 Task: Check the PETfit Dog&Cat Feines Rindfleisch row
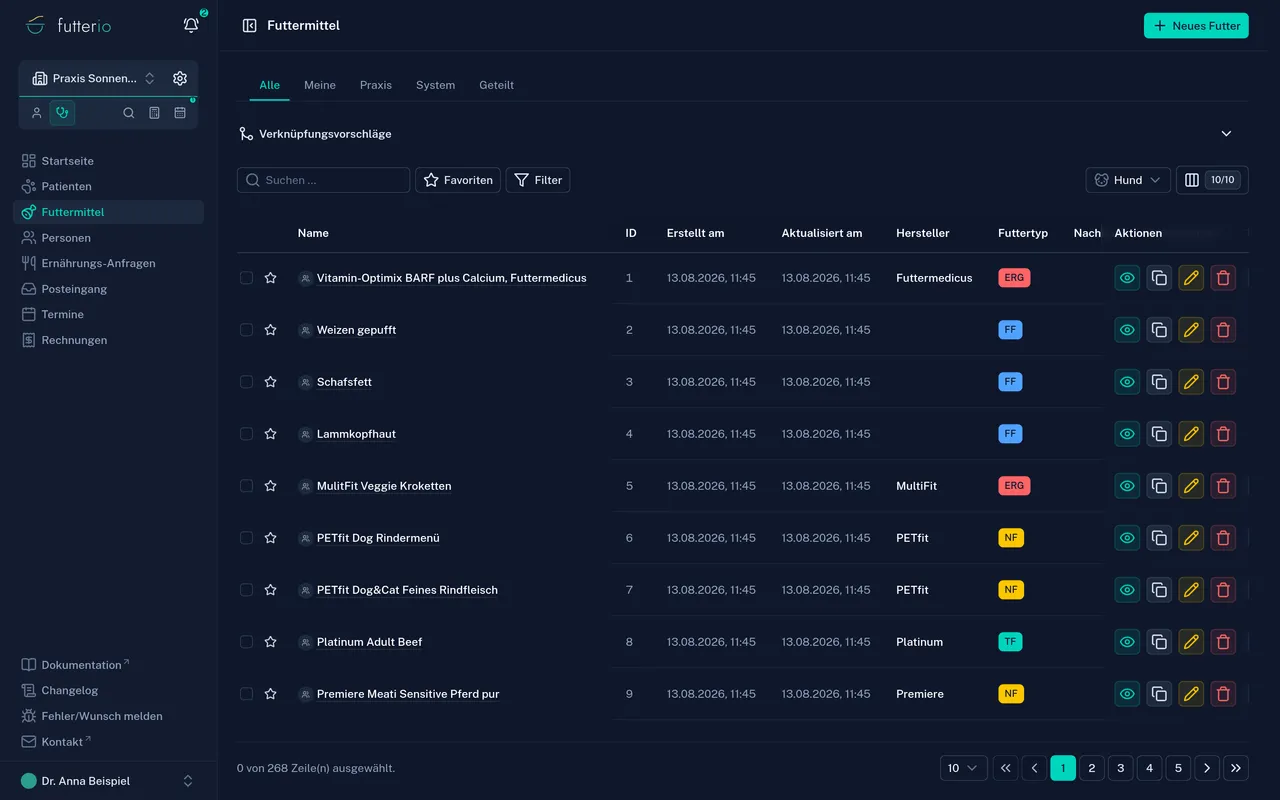pyautogui.click(x=246, y=590)
